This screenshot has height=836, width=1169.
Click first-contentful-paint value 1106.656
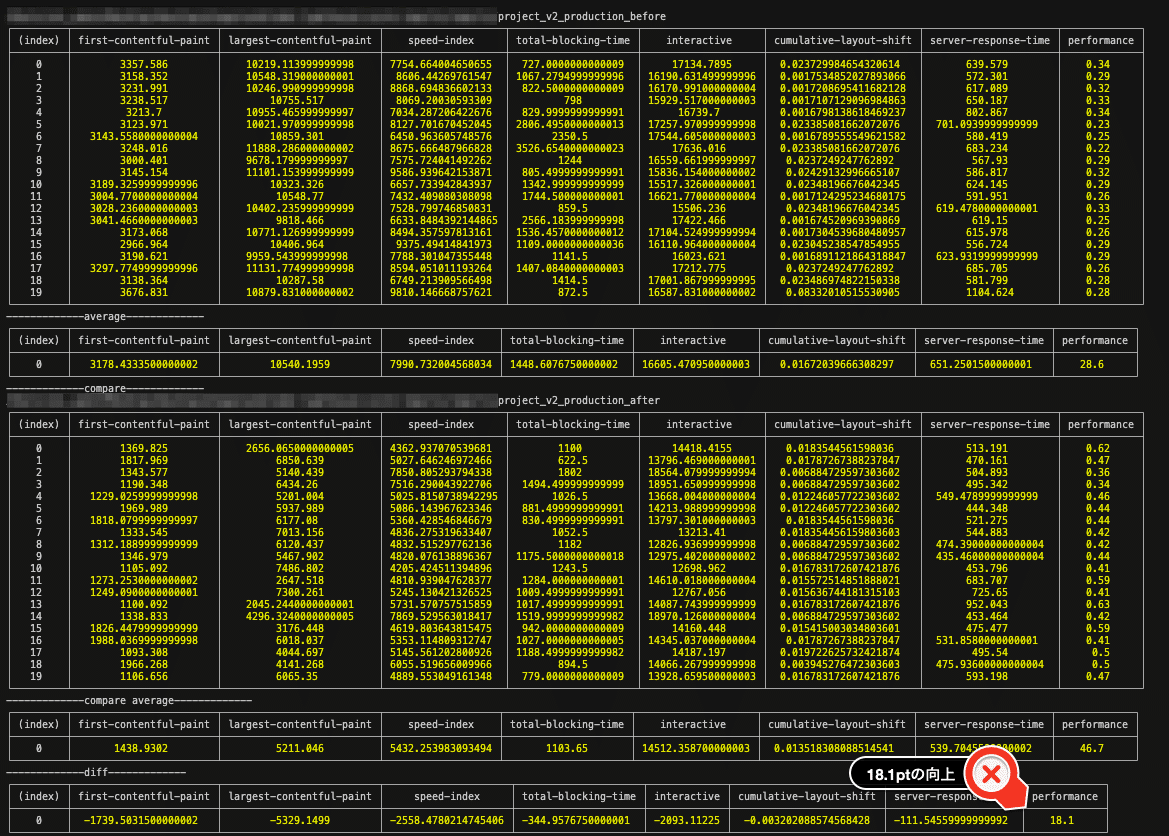144,676
